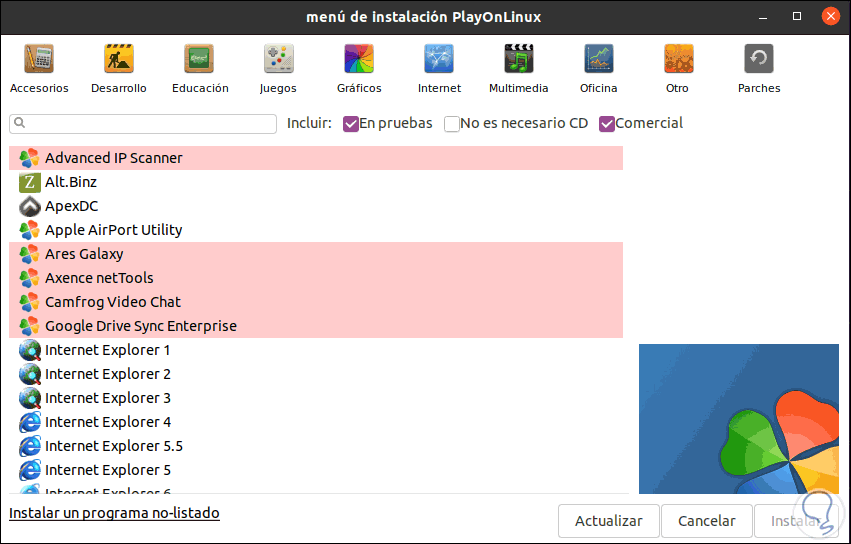851x544 pixels.
Task: Open Instalar un programa no-listado link
Action: [x=114, y=513]
